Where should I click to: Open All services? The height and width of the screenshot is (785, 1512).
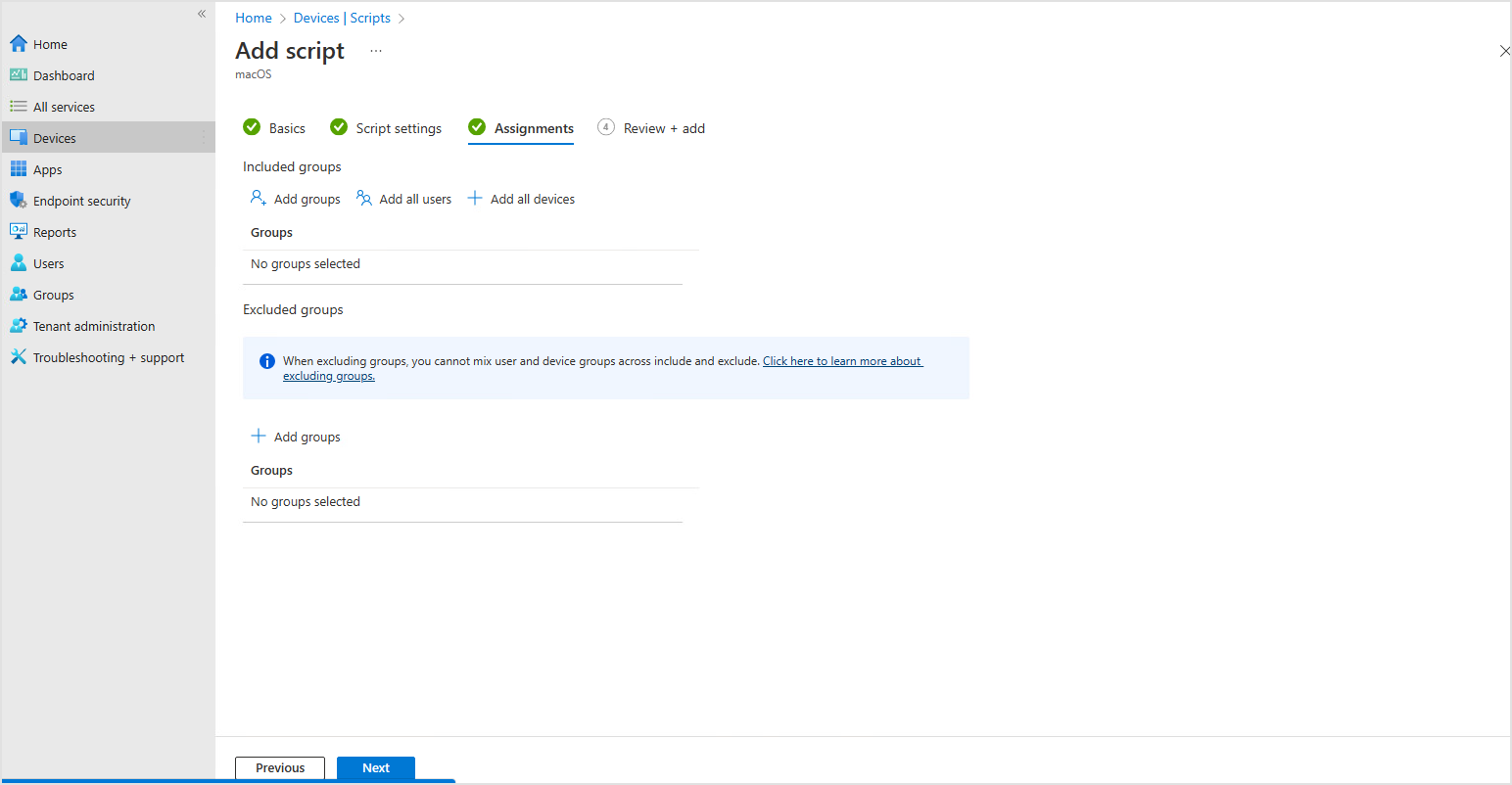(65, 106)
